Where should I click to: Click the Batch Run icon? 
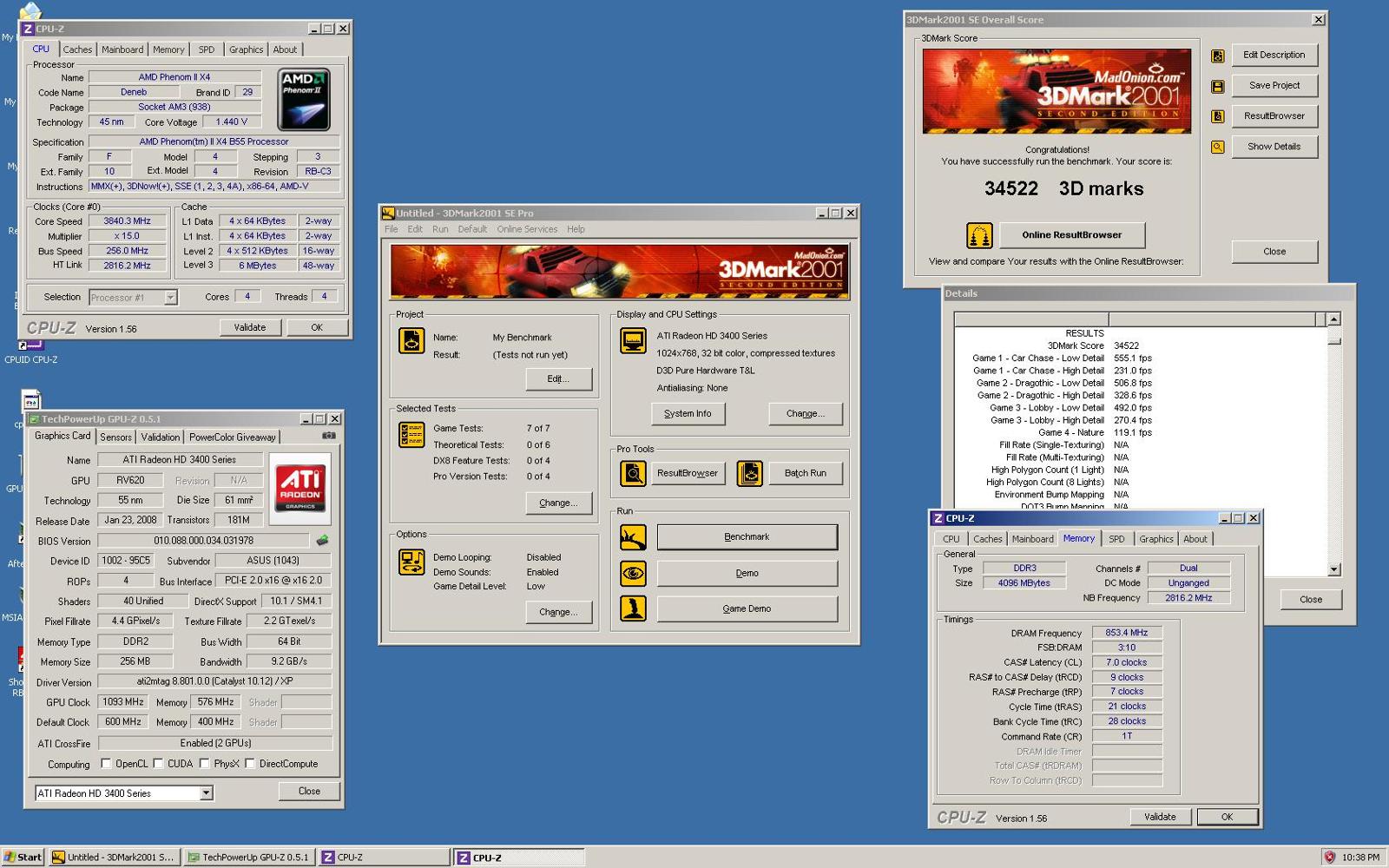tap(749, 474)
